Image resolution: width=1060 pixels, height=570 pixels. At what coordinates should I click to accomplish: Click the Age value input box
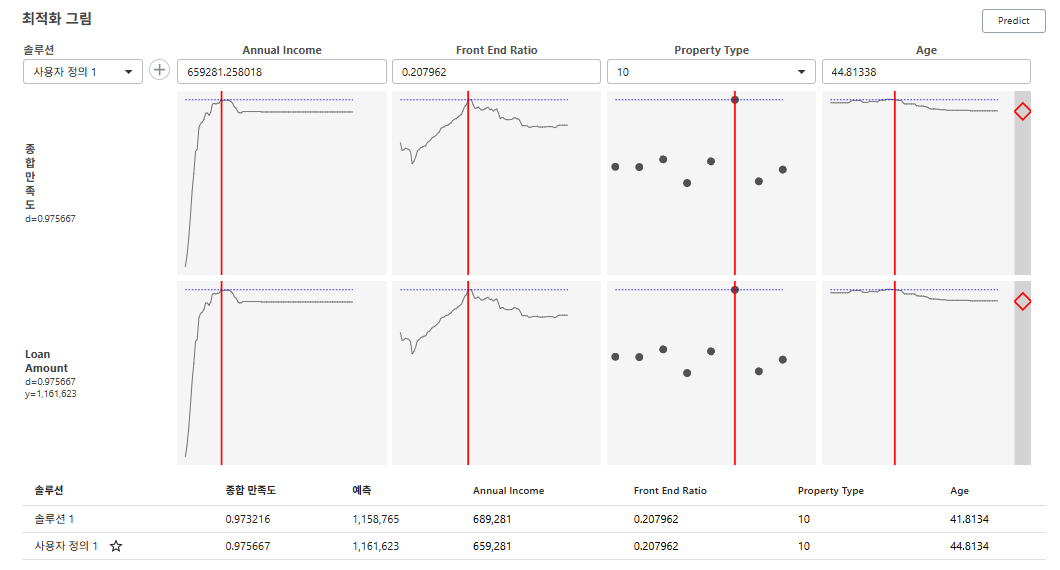(x=925, y=72)
